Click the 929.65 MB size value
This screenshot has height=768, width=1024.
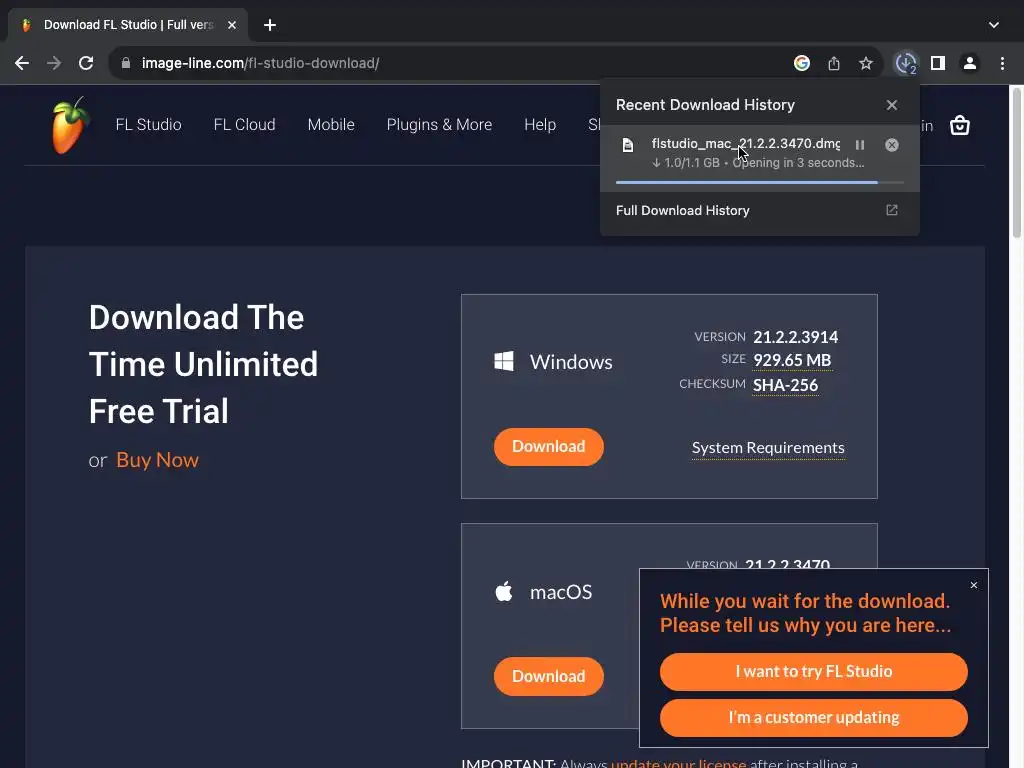point(792,360)
